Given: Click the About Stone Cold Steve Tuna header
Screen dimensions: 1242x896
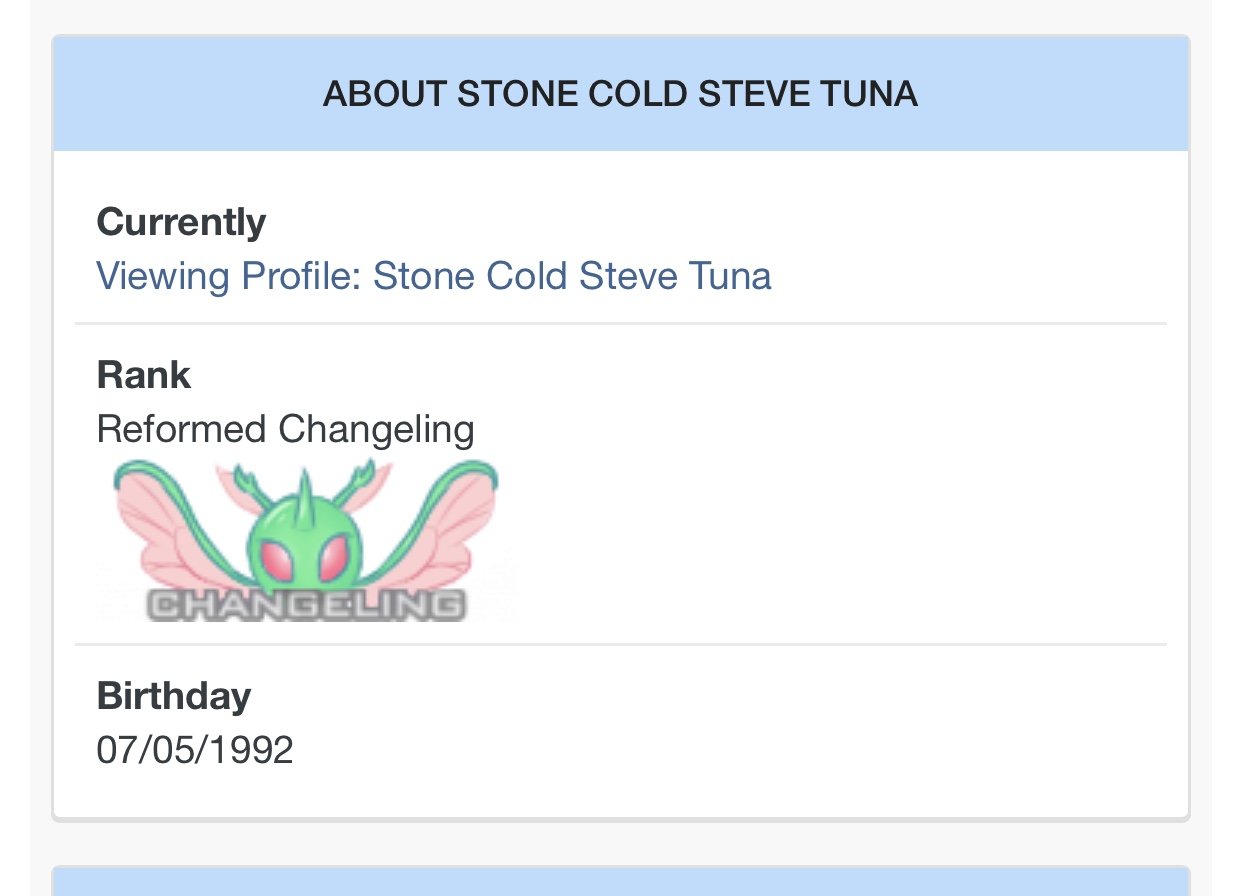Looking at the screenshot, I should (620, 94).
